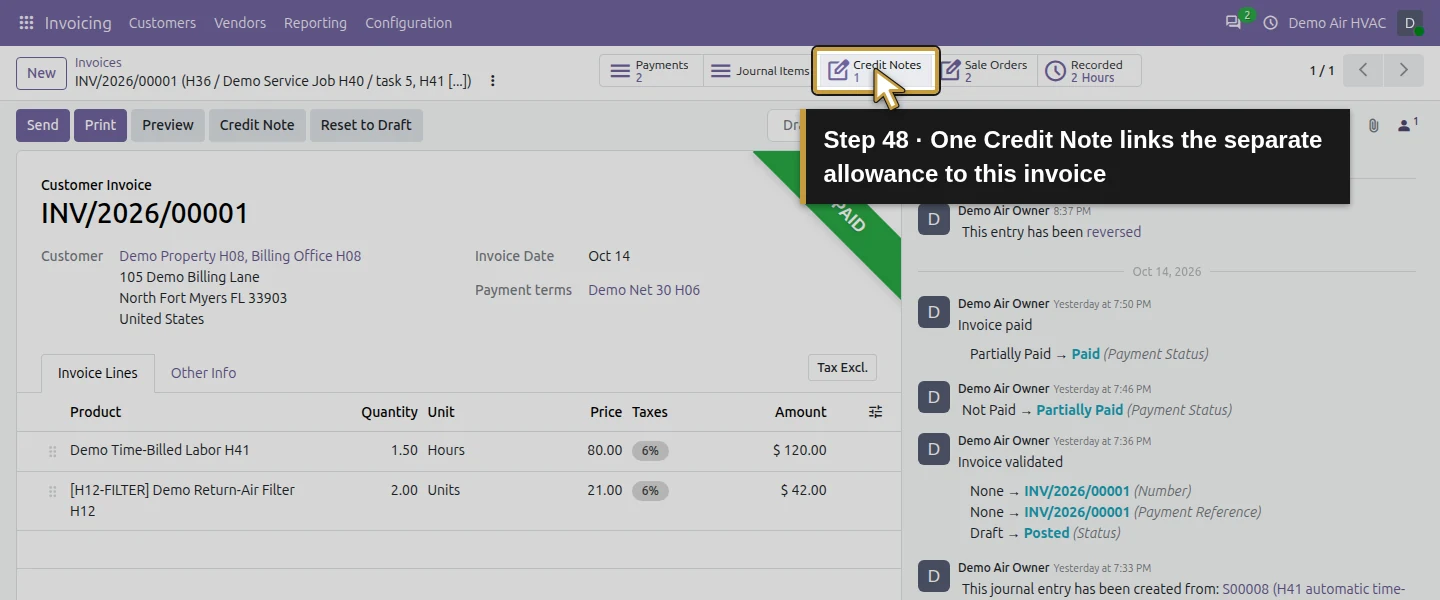
Task: Click avatar beside Invoice paid message
Action: coord(934,312)
